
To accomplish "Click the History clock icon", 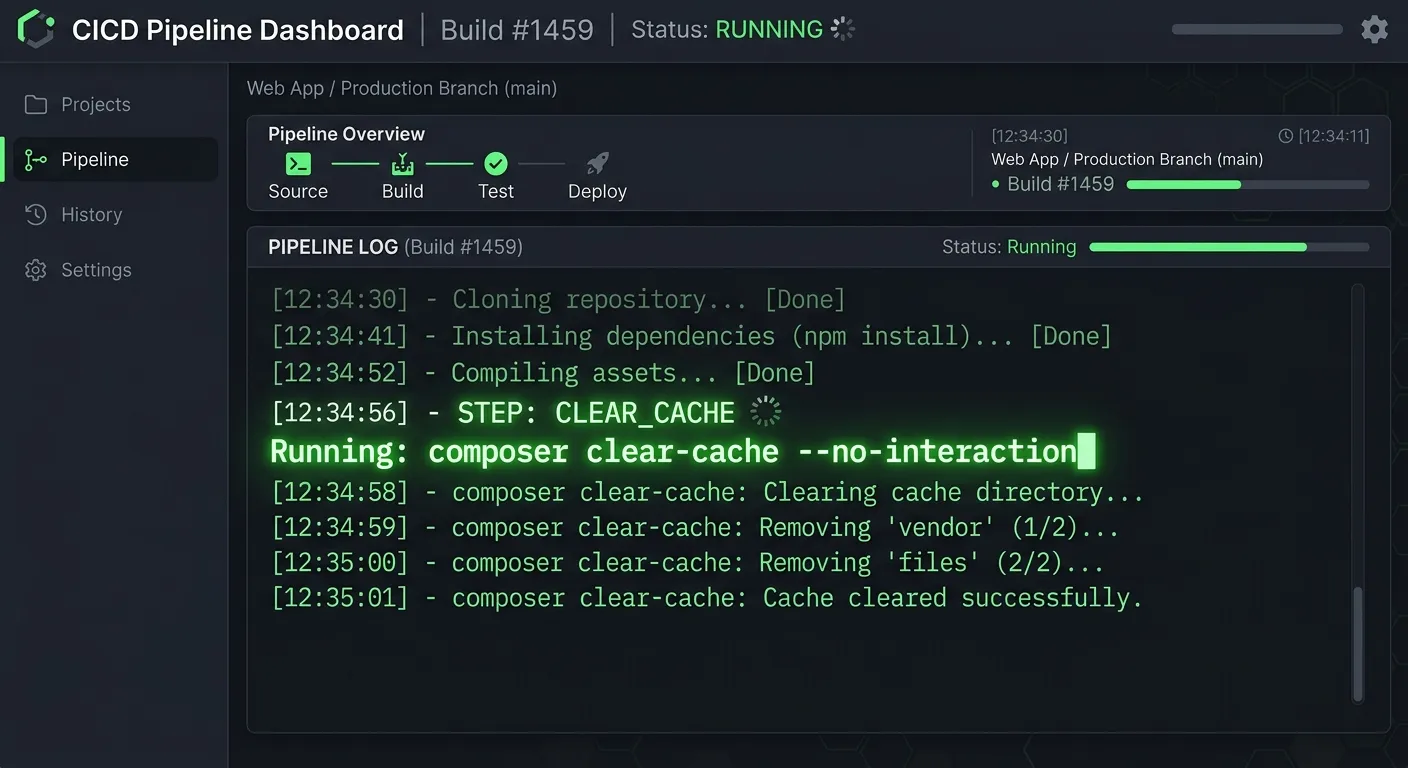I will tap(36, 215).
